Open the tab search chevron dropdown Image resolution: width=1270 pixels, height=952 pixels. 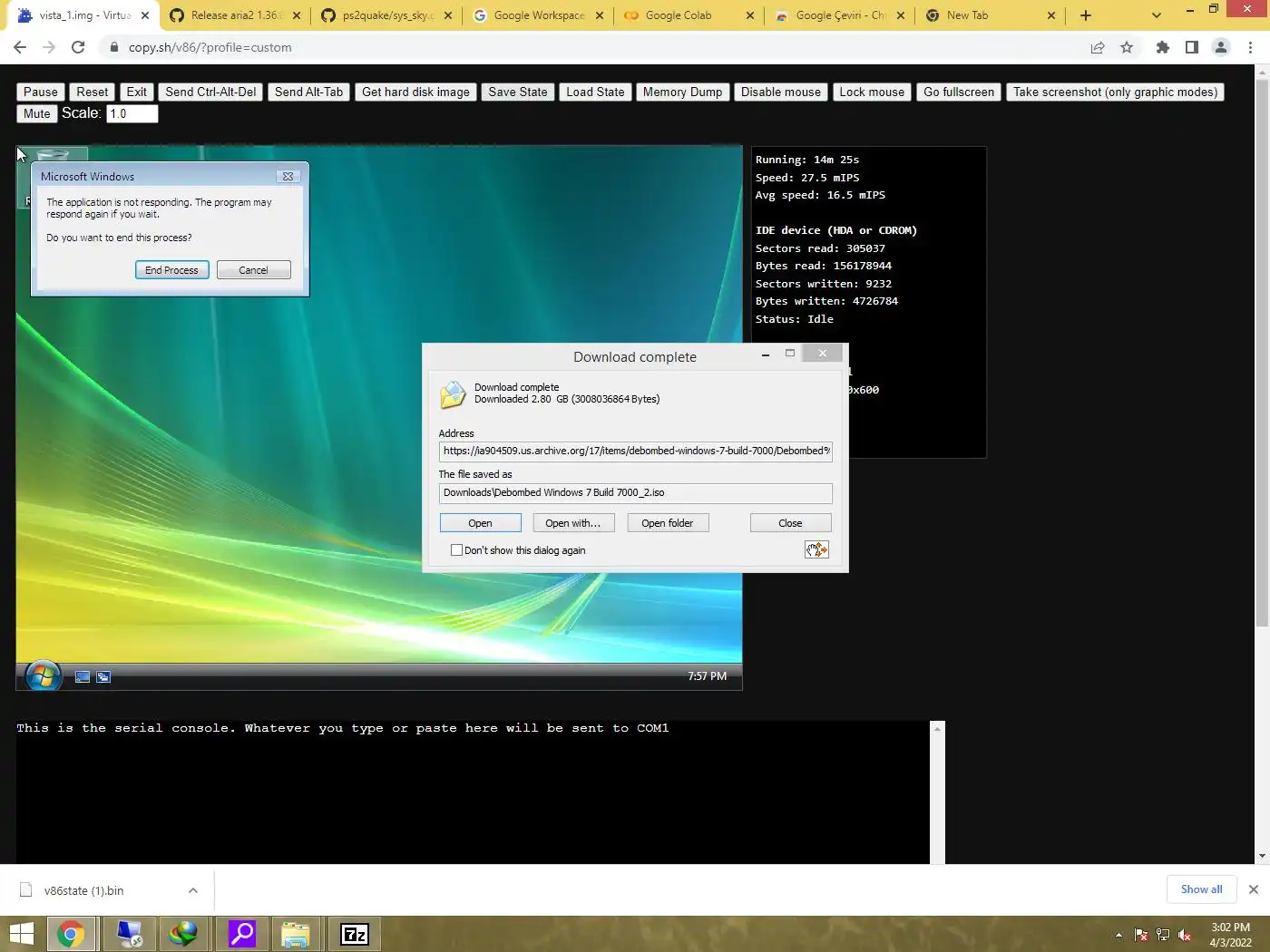[1156, 15]
